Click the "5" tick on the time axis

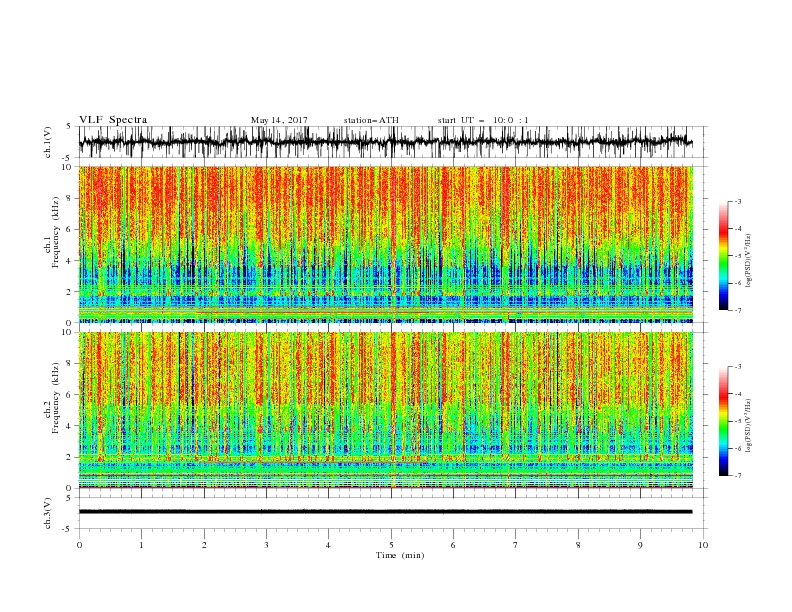(x=391, y=545)
